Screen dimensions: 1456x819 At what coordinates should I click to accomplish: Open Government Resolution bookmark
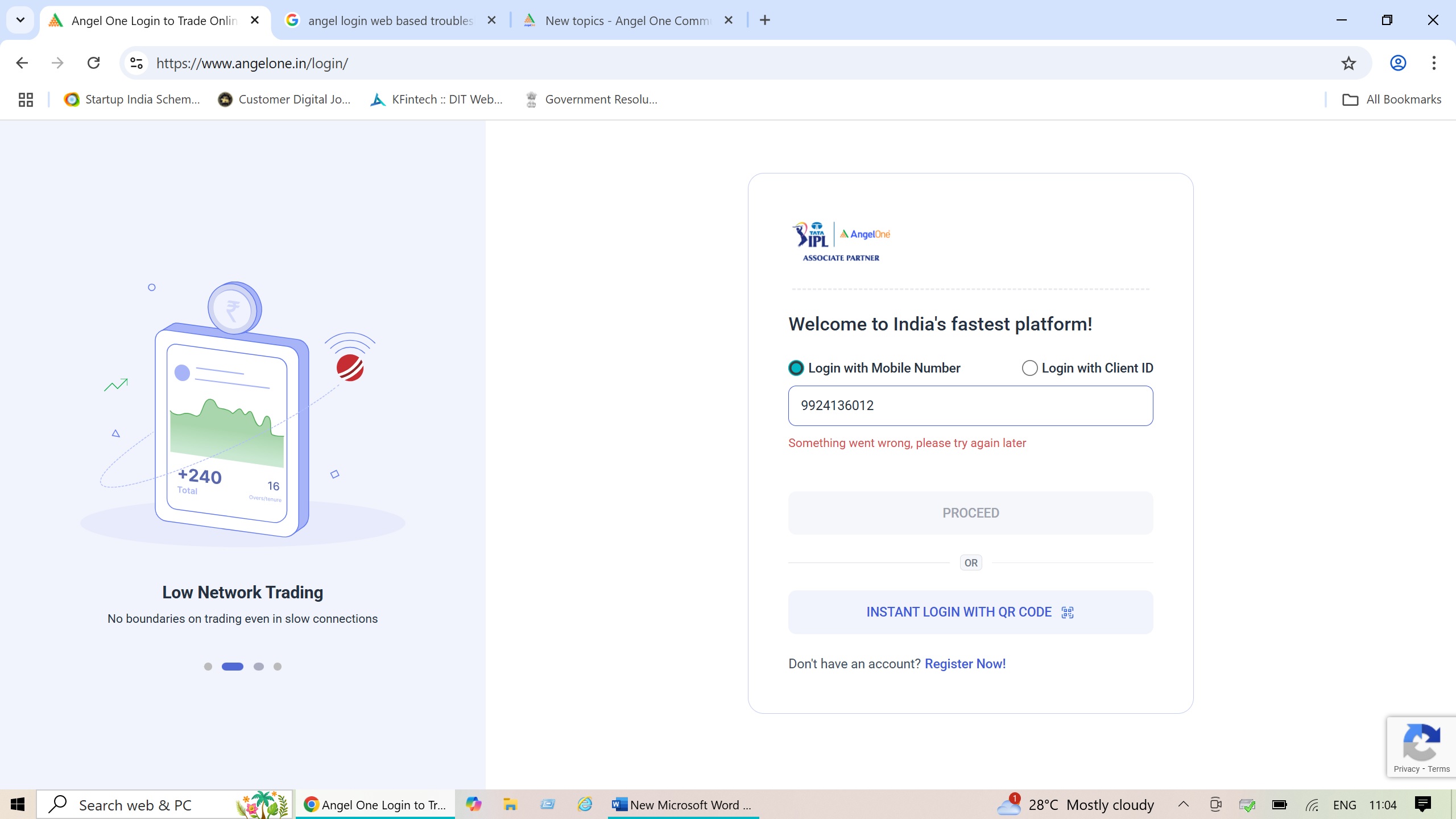coord(591,100)
